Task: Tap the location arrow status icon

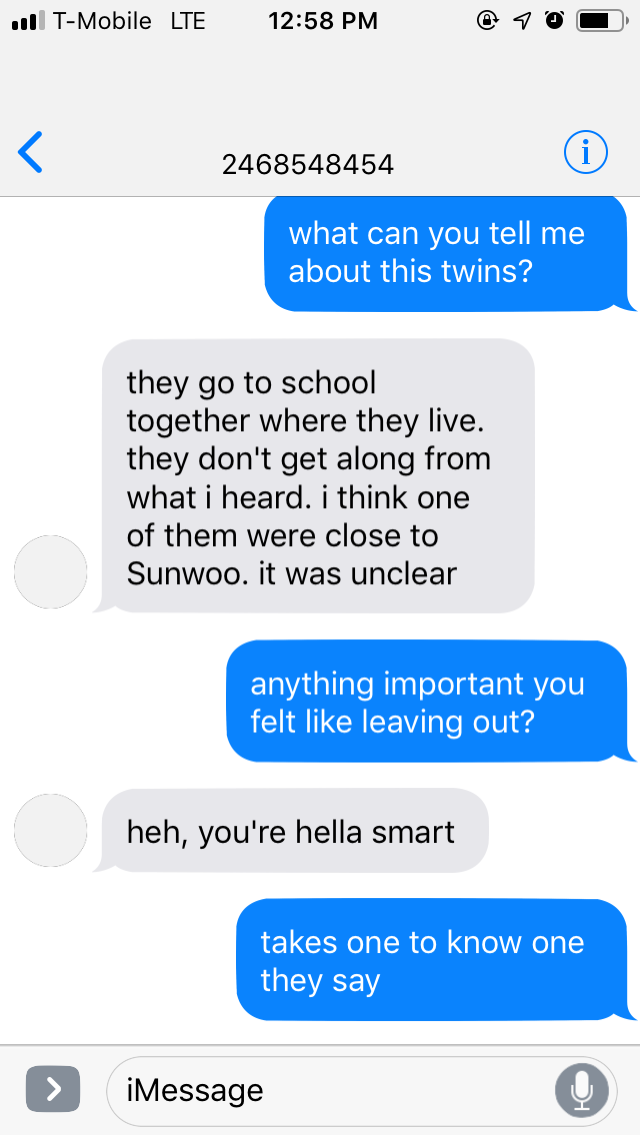Action: coord(522,21)
